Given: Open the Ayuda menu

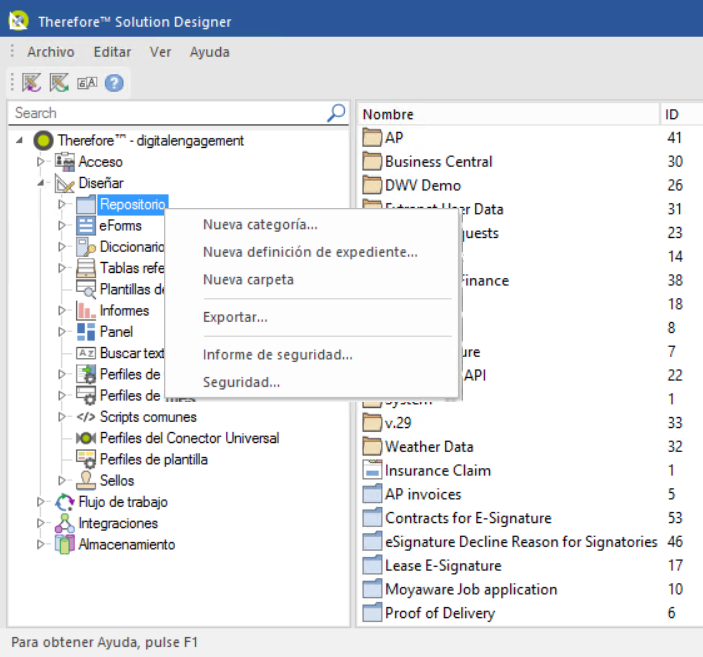Looking at the screenshot, I should 209,52.
